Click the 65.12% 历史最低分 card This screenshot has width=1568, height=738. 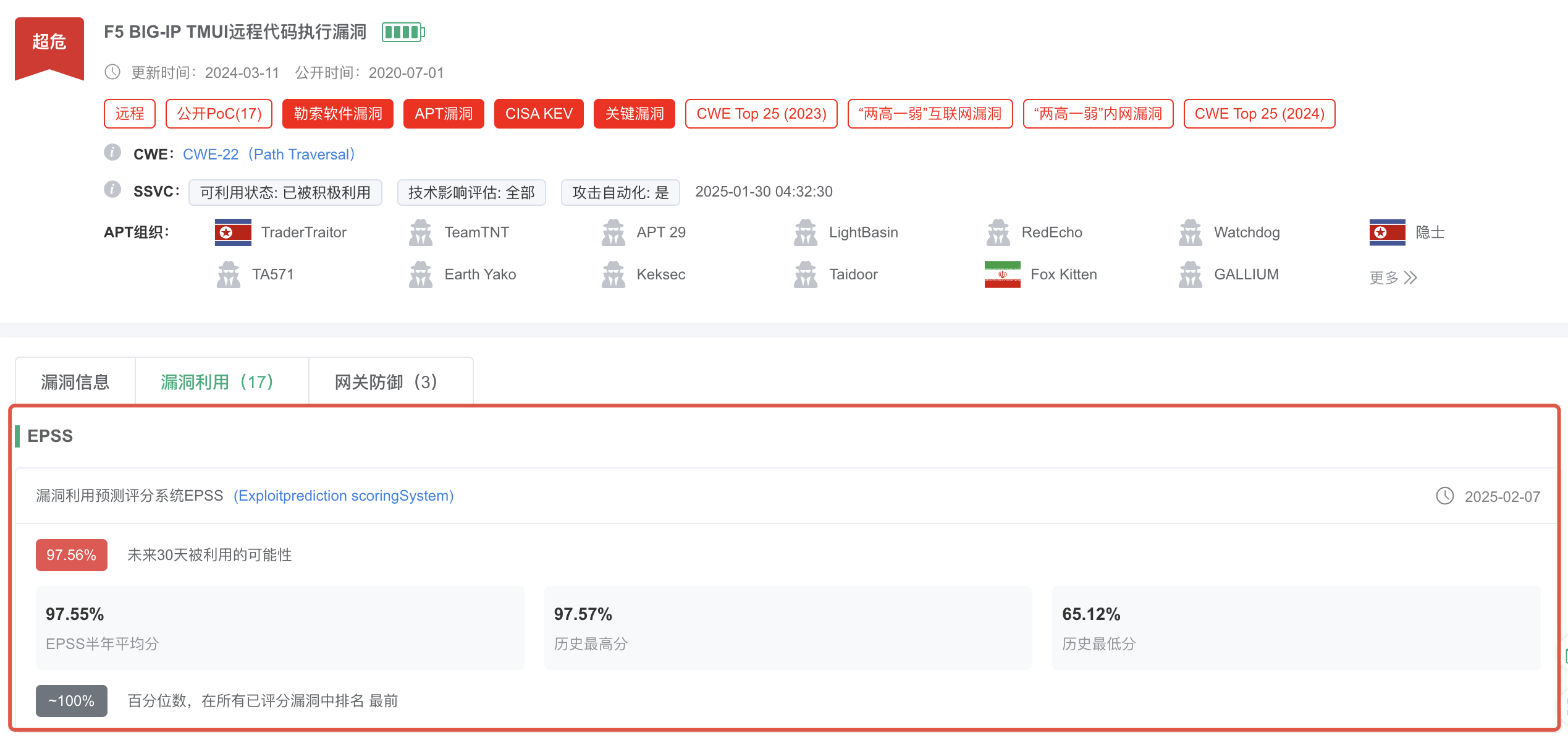(1296, 627)
